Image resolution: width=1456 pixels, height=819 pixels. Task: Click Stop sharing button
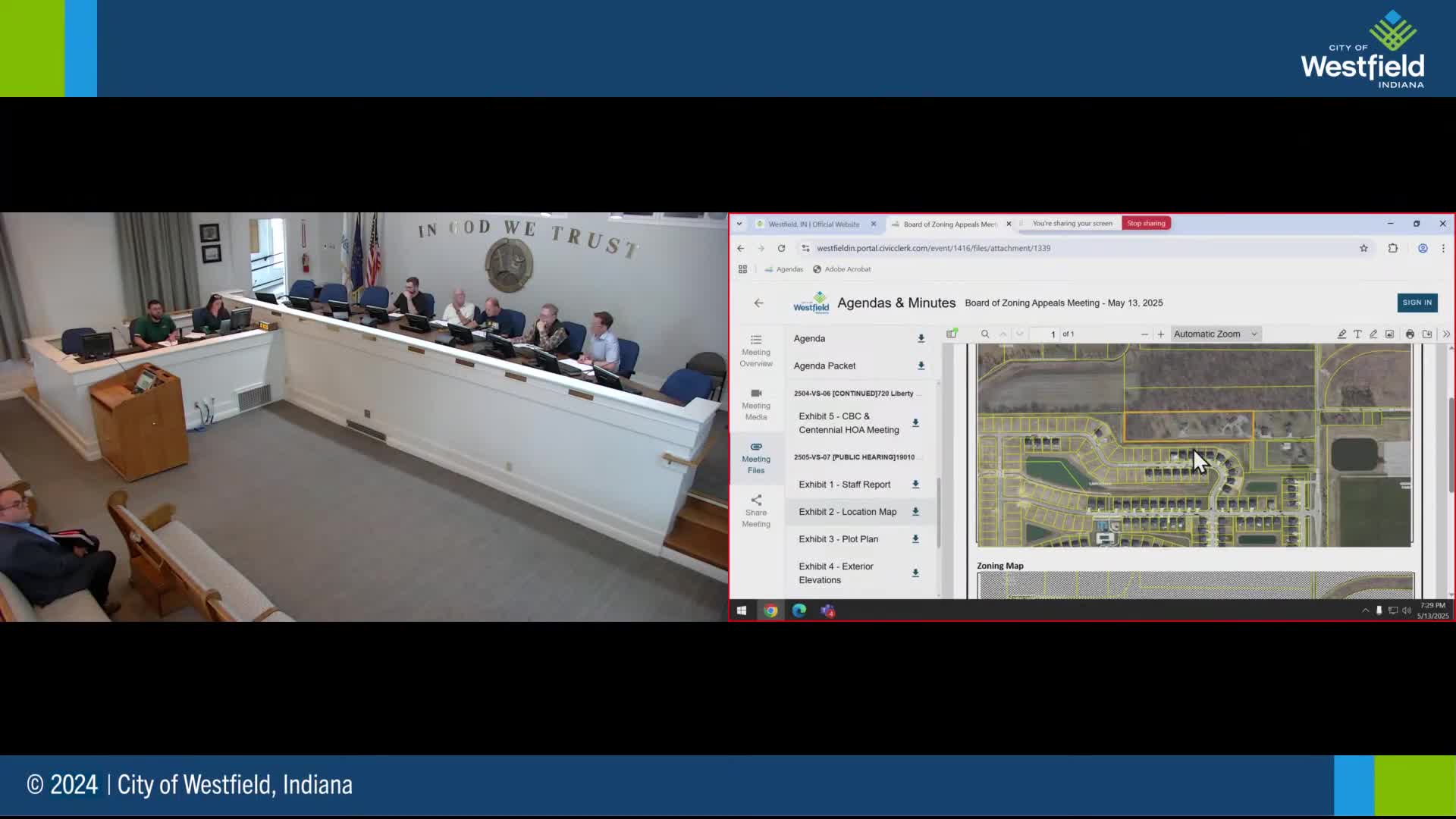coord(1146,223)
